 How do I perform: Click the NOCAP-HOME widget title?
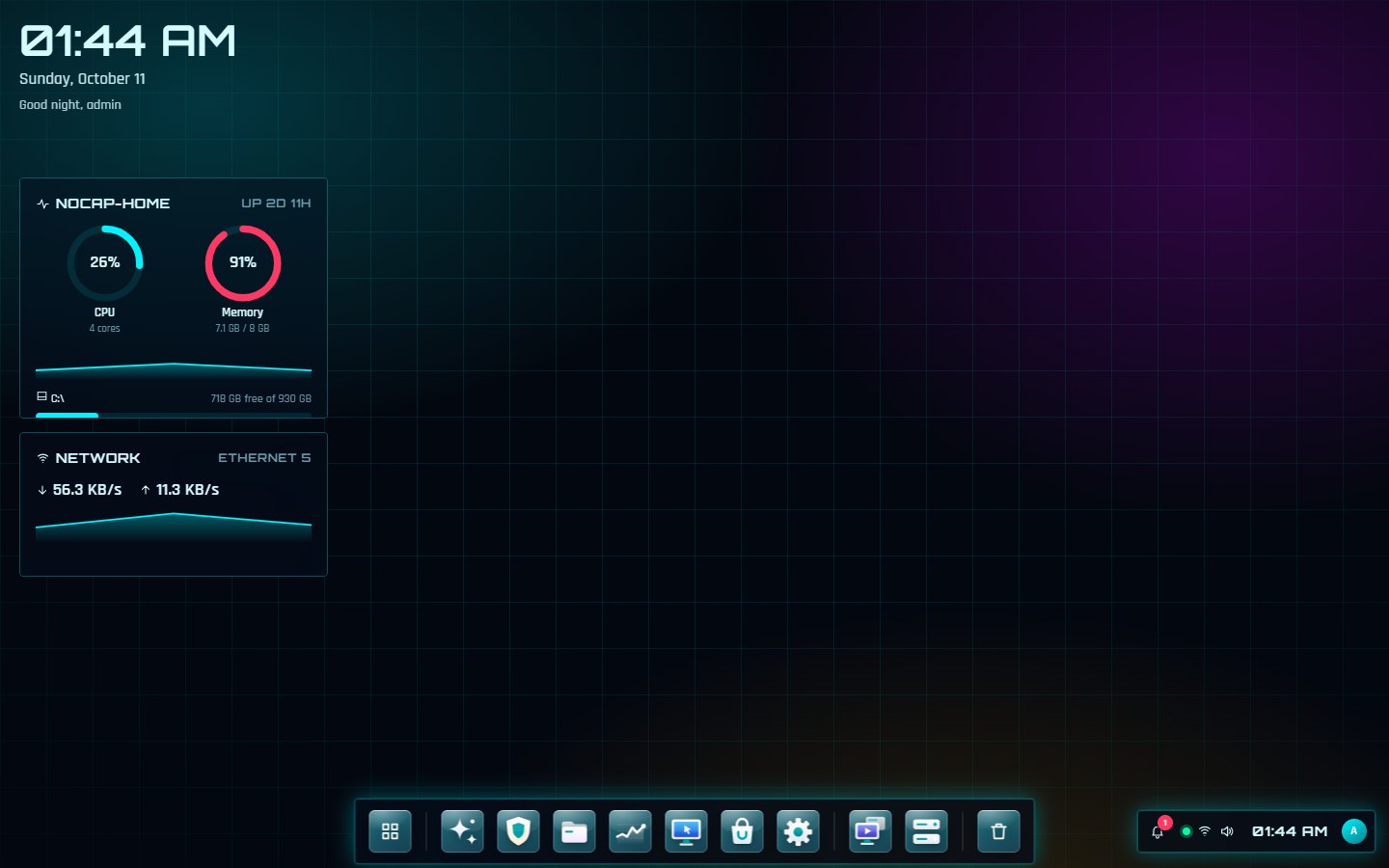pyautogui.click(x=112, y=203)
